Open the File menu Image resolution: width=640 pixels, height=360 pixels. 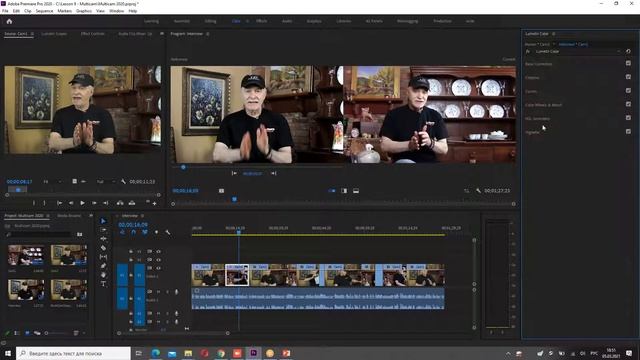[x=5, y=11]
